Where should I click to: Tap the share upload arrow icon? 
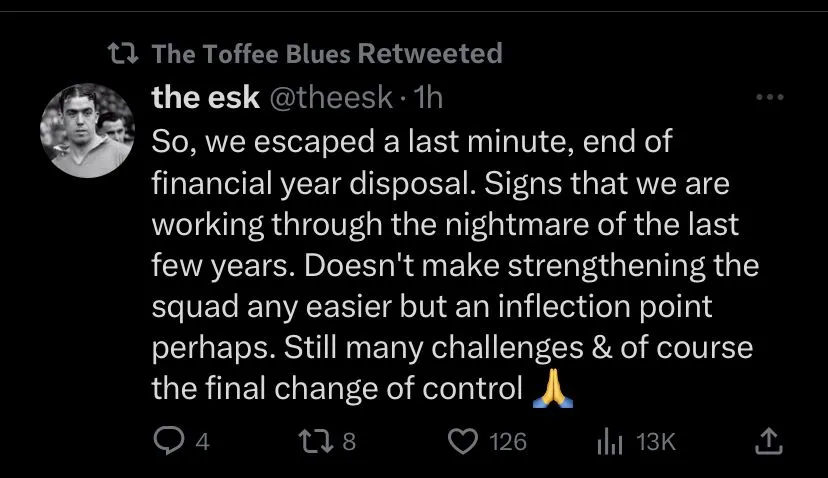(x=771, y=441)
